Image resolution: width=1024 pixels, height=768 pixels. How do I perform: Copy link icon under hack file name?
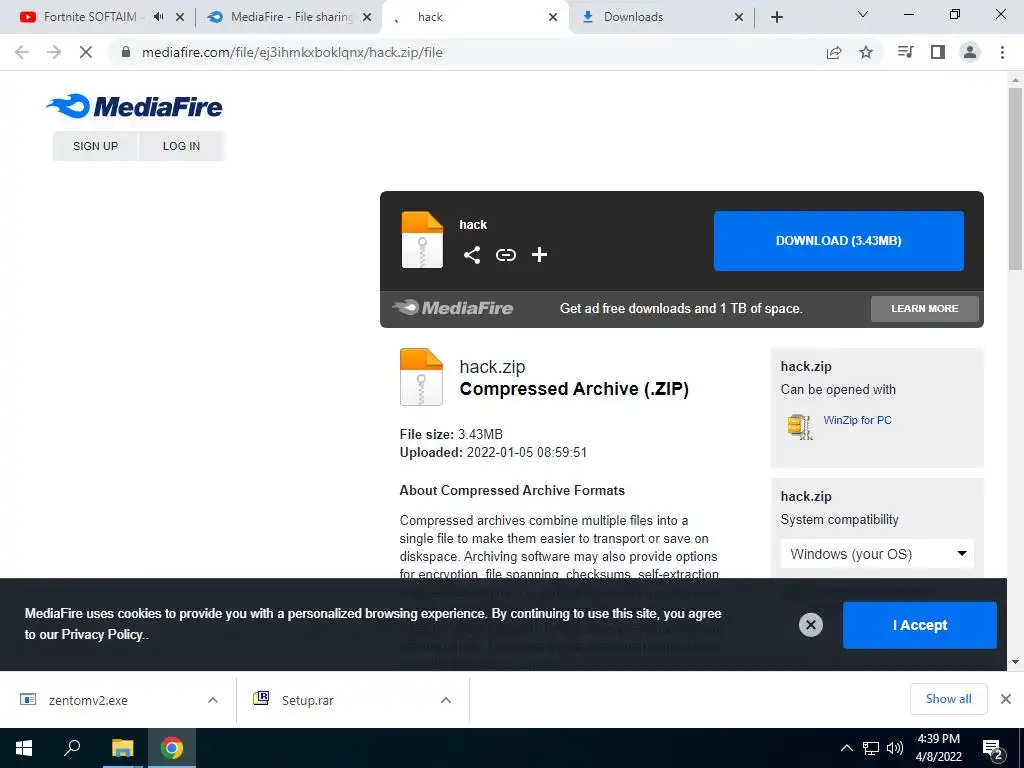pos(505,255)
